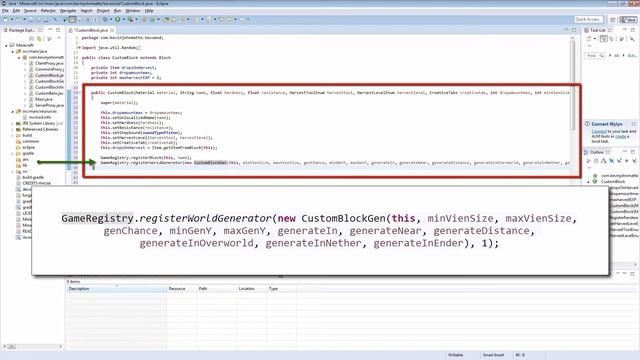Expand the Referenced Libraries node
The width and height of the screenshot is (640, 360).
tap(13, 129)
